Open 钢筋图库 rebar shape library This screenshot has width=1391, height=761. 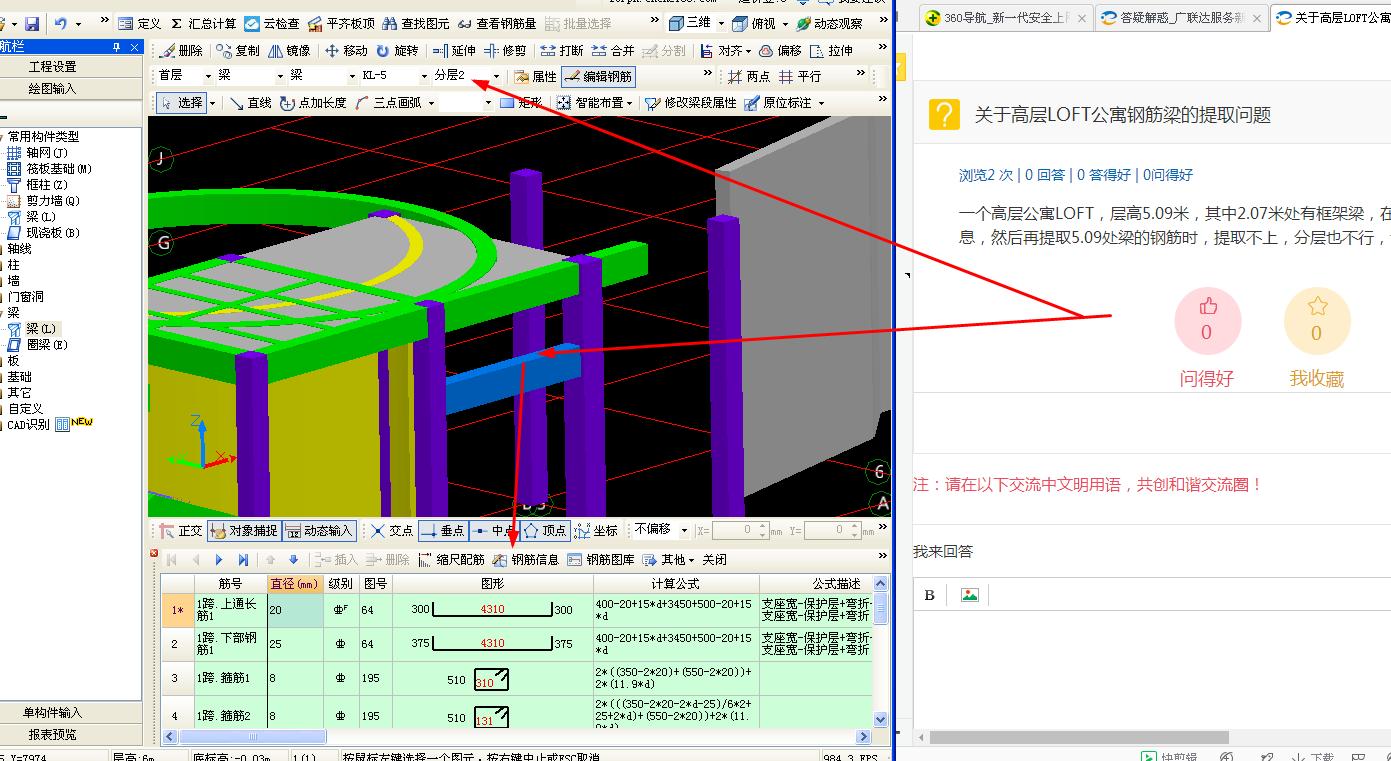[x=601, y=560]
